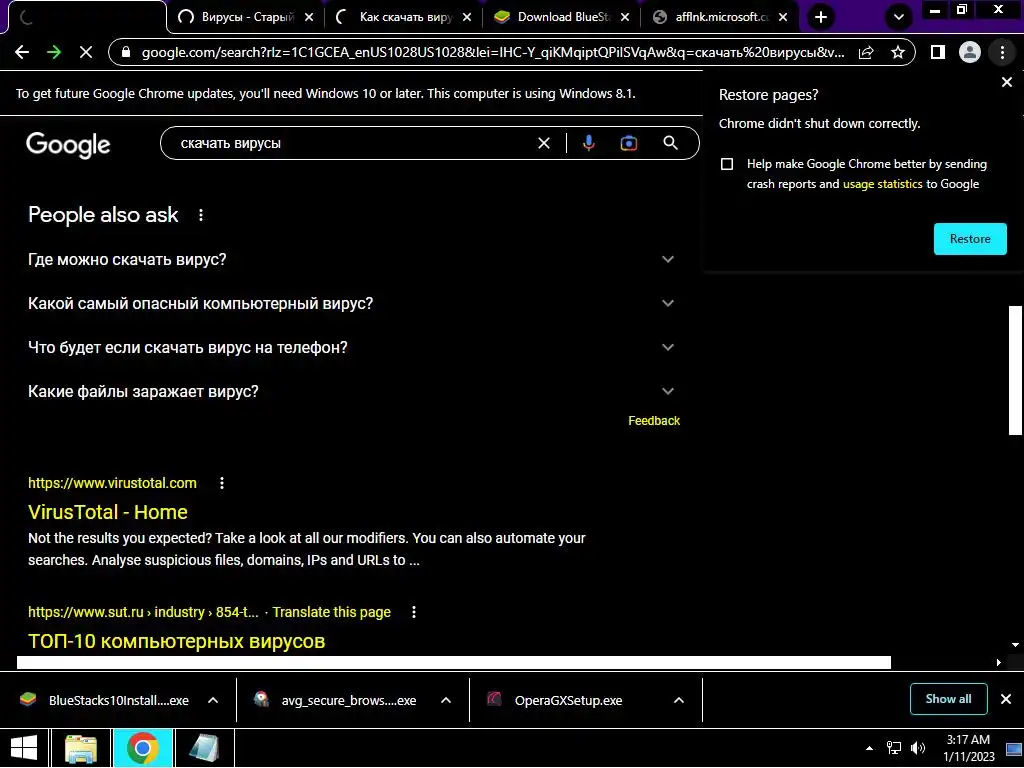This screenshot has height=768, width=1024.
Task: Open the Chrome profile avatar menu
Action: pyautogui.click(x=970, y=52)
